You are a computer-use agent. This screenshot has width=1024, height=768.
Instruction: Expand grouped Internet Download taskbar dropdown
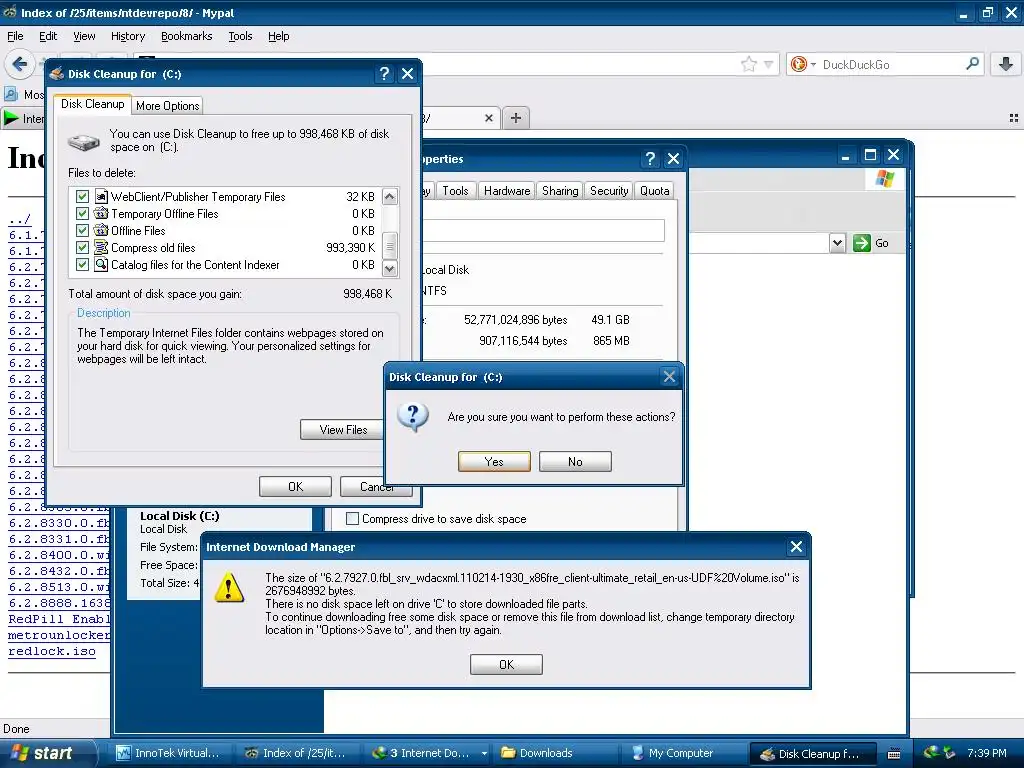(x=484, y=753)
